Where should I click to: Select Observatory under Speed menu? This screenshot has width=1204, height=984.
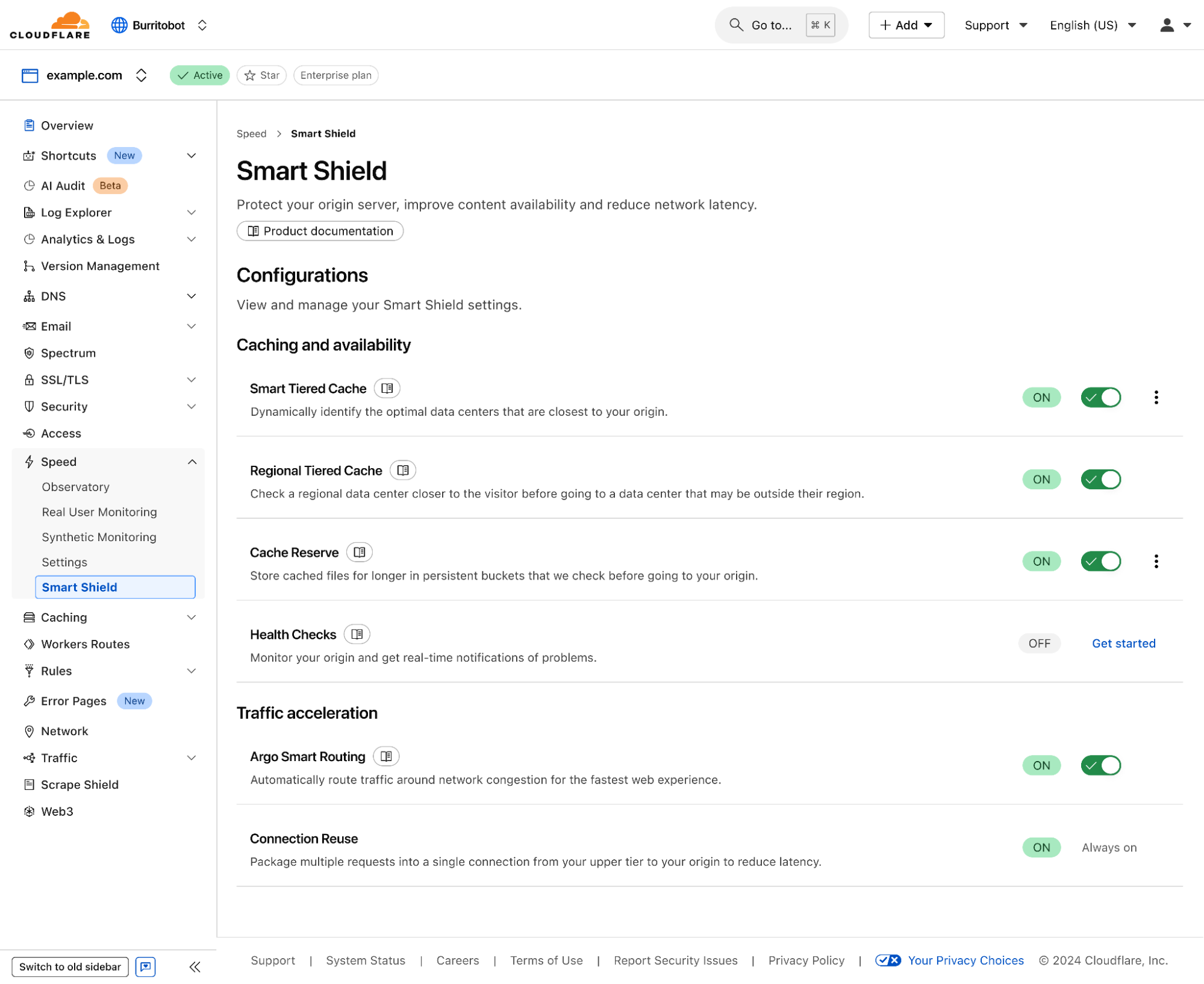point(76,487)
